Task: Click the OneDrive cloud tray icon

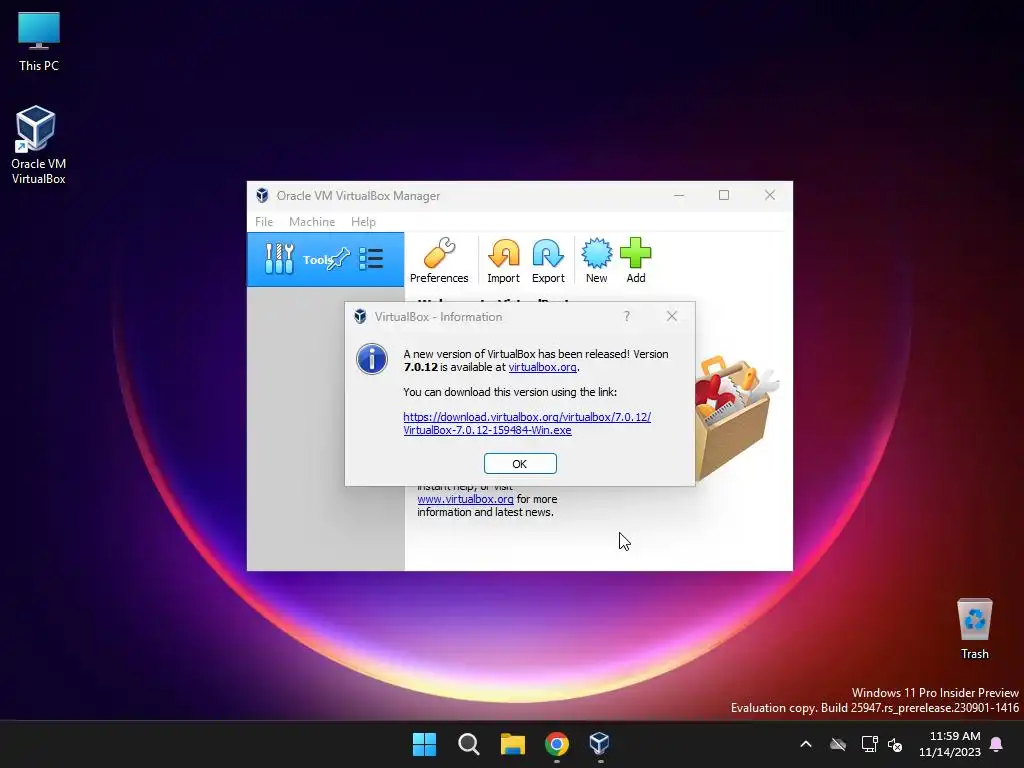Action: coord(838,744)
